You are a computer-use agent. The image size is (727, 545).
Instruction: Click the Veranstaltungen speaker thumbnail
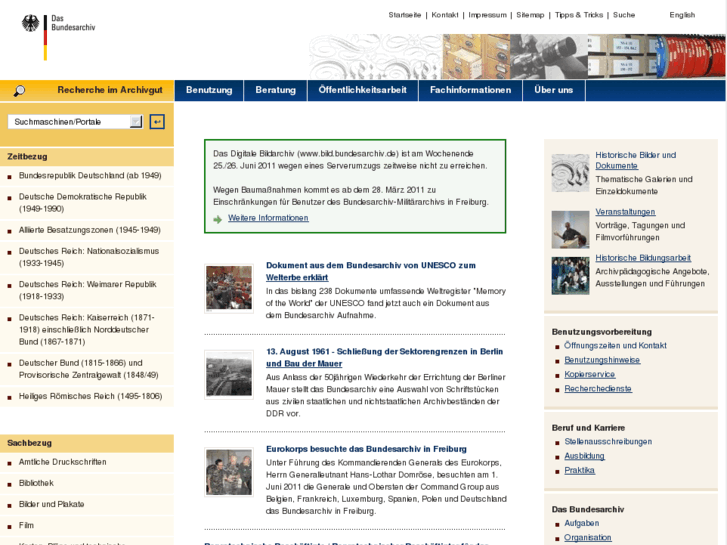(570, 230)
